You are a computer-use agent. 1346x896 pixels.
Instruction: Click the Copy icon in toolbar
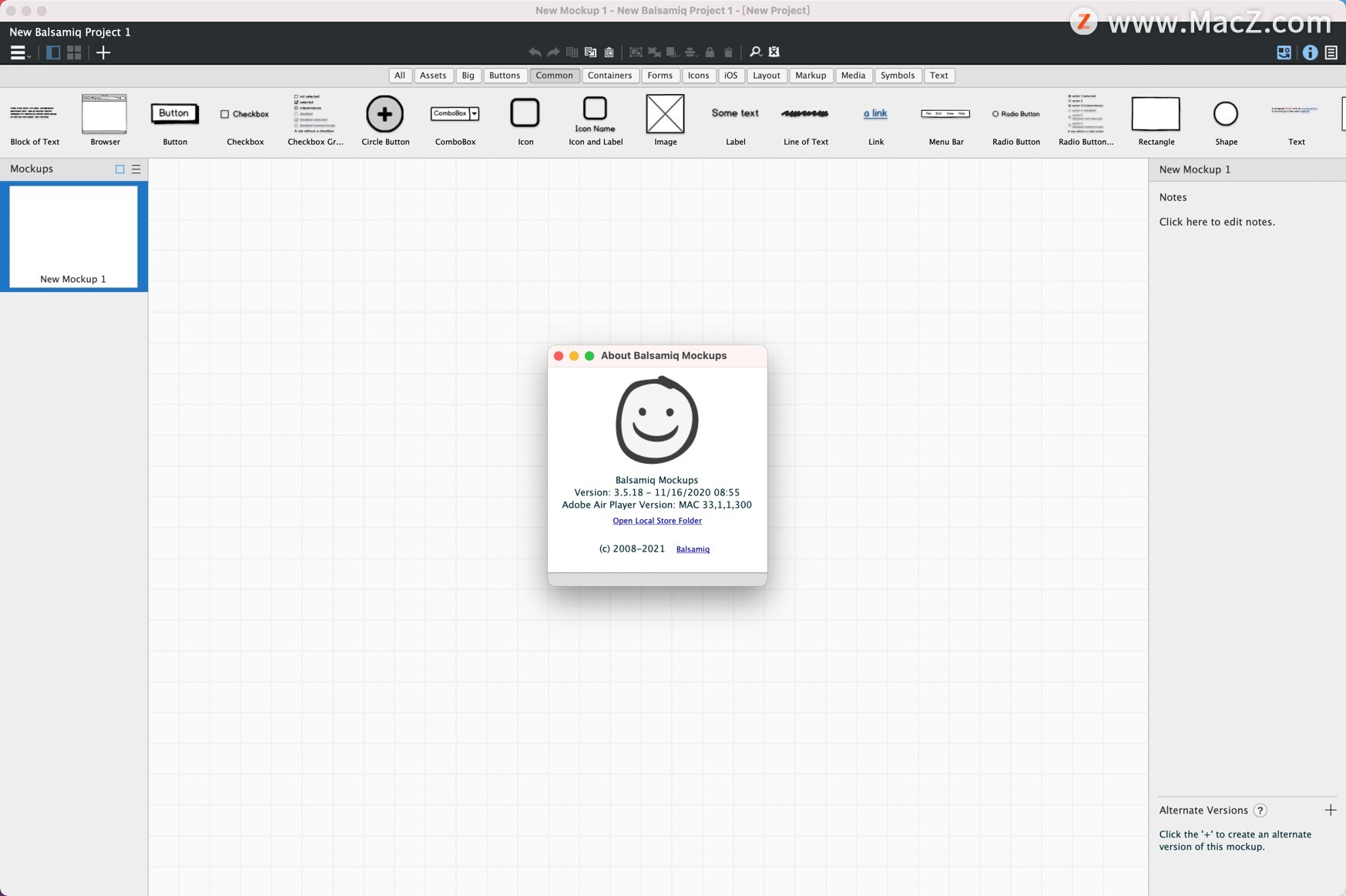click(x=590, y=52)
